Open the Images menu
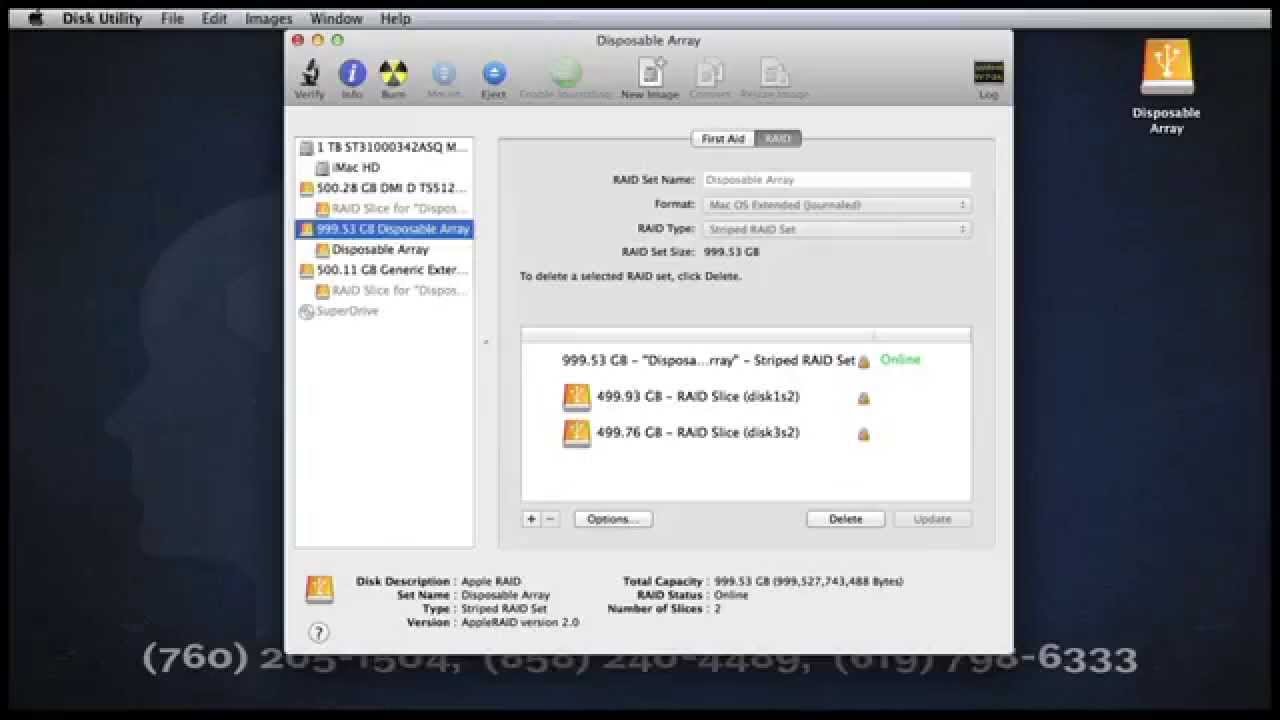This screenshot has height=720, width=1280. click(x=269, y=18)
